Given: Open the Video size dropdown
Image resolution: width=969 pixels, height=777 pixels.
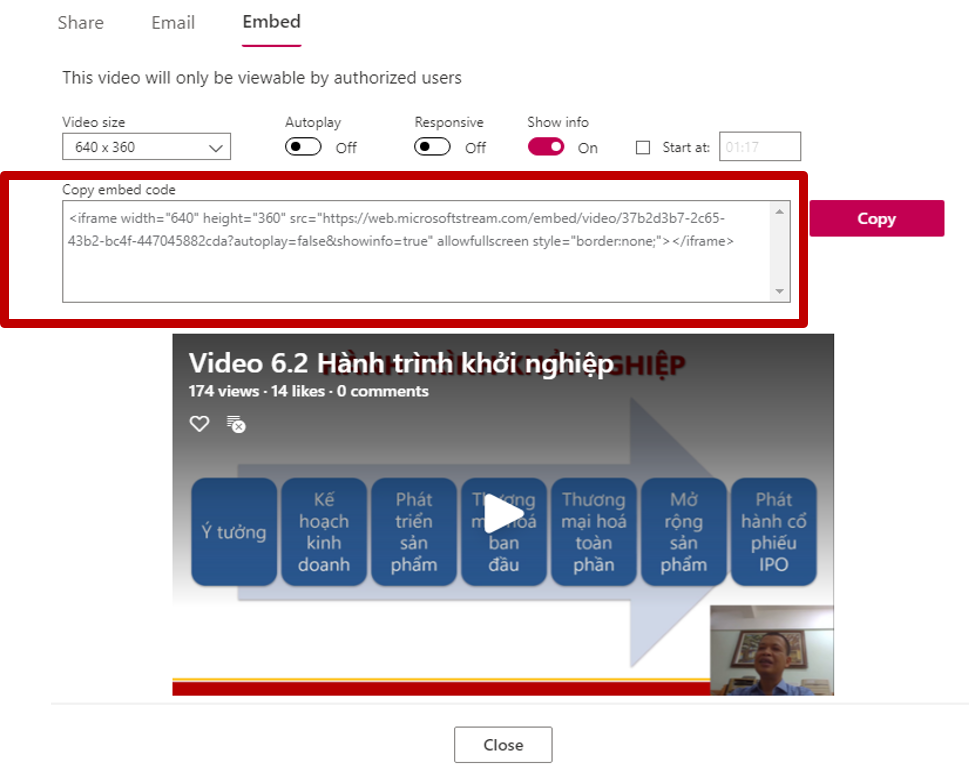Looking at the screenshot, I should pyautogui.click(x=146, y=147).
